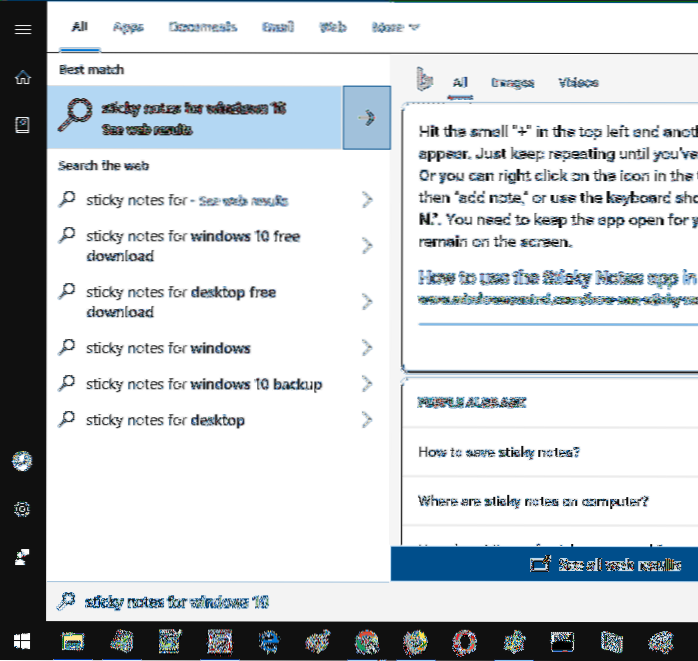
Task: Open 'How to use the Sticky Notes app' link
Action: [556, 277]
